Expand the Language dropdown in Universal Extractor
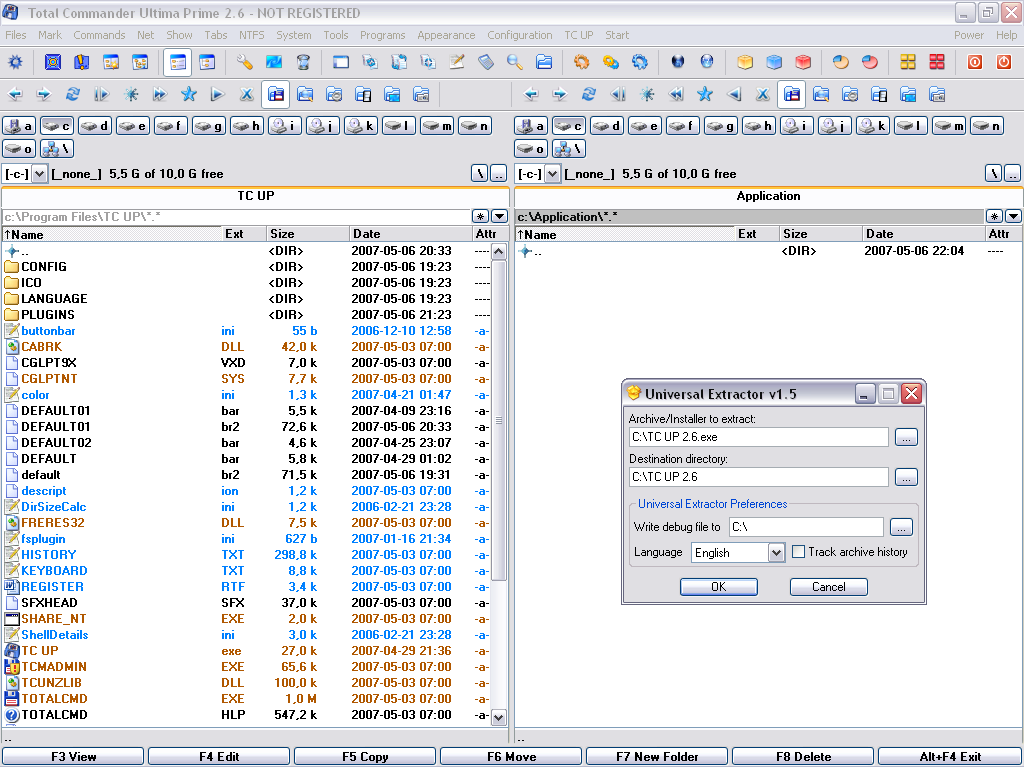 (776, 552)
